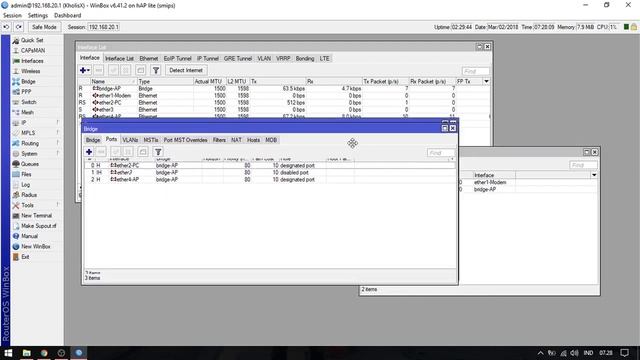The height and width of the screenshot is (360, 640).
Task: Open column dropdown in the rear right window
Action: [x=594, y=175]
